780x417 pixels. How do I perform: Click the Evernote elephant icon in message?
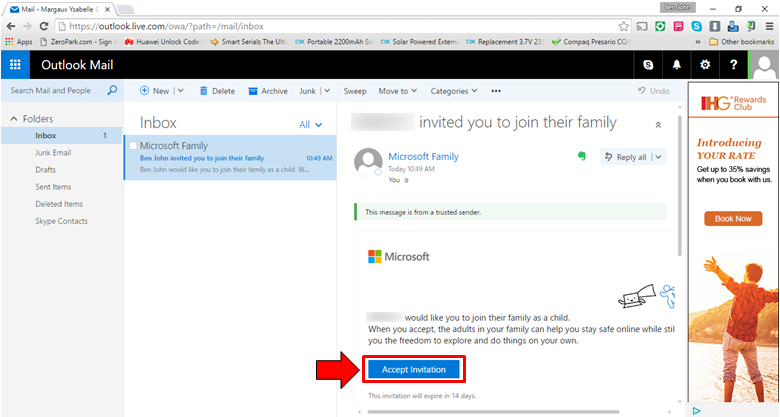pyautogui.click(x=580, y=157)
